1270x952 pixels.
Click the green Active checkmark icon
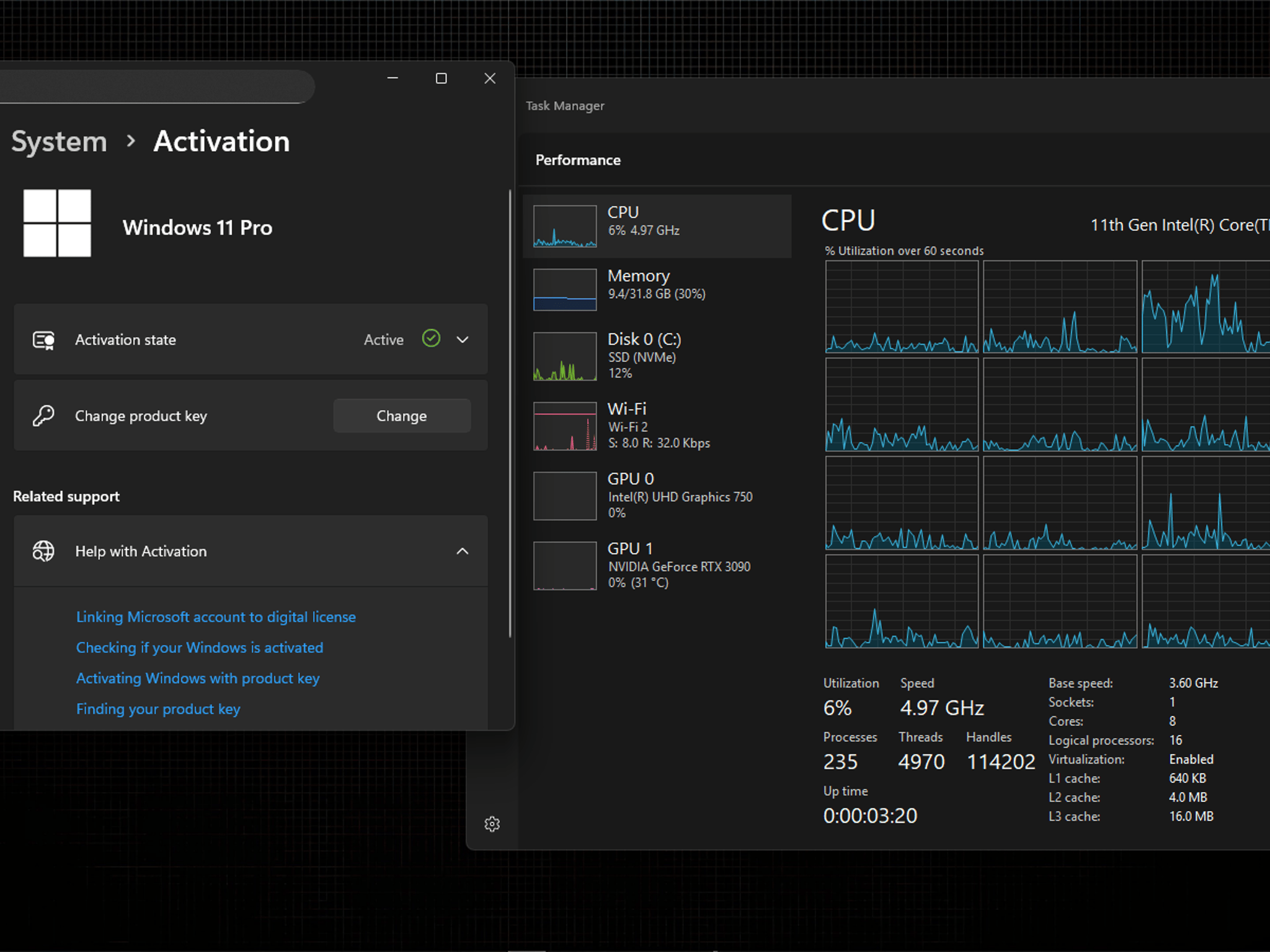[431, 338]
